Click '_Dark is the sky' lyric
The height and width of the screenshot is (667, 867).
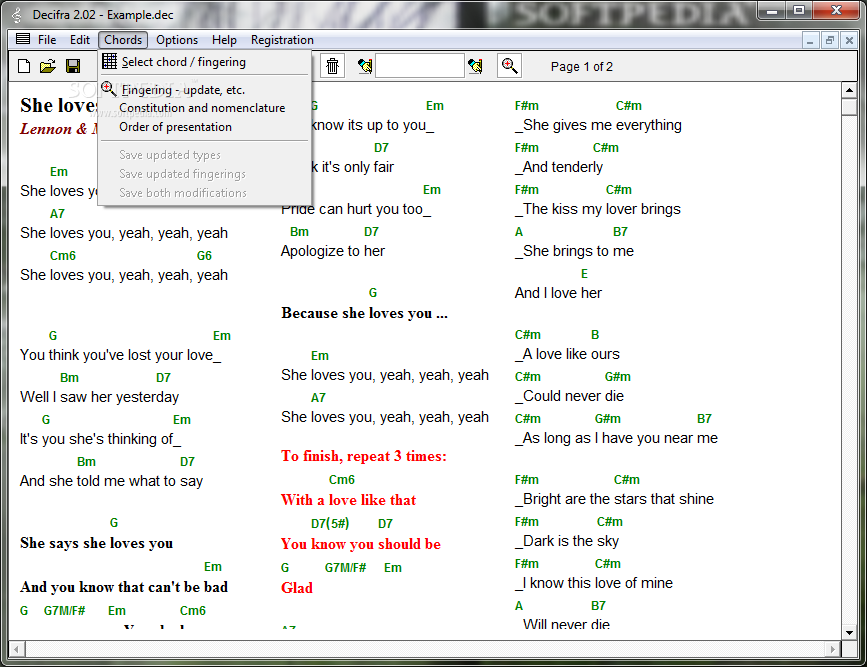point(566,541)
